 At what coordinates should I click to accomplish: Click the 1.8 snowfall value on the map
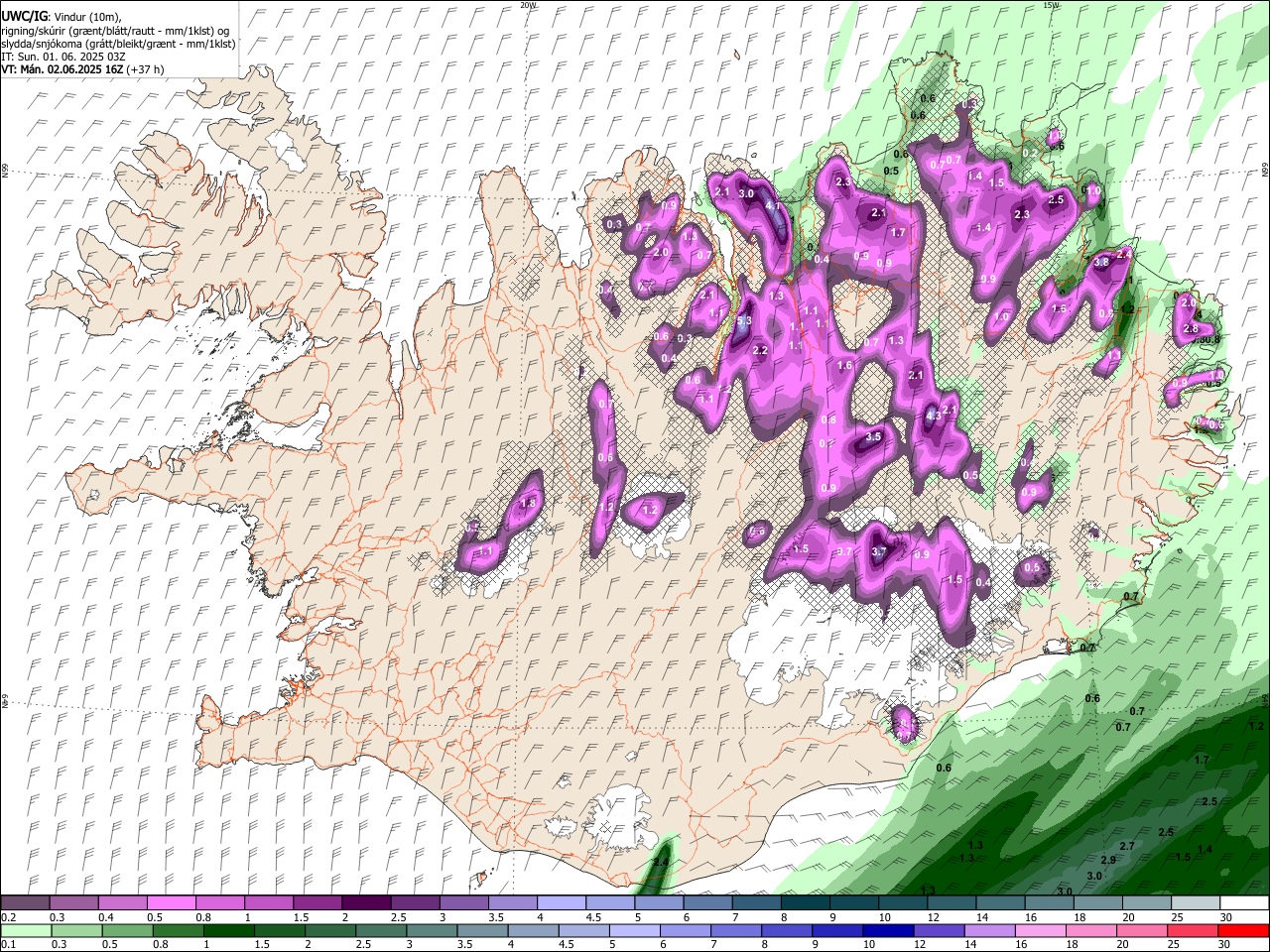coord(528,504)
